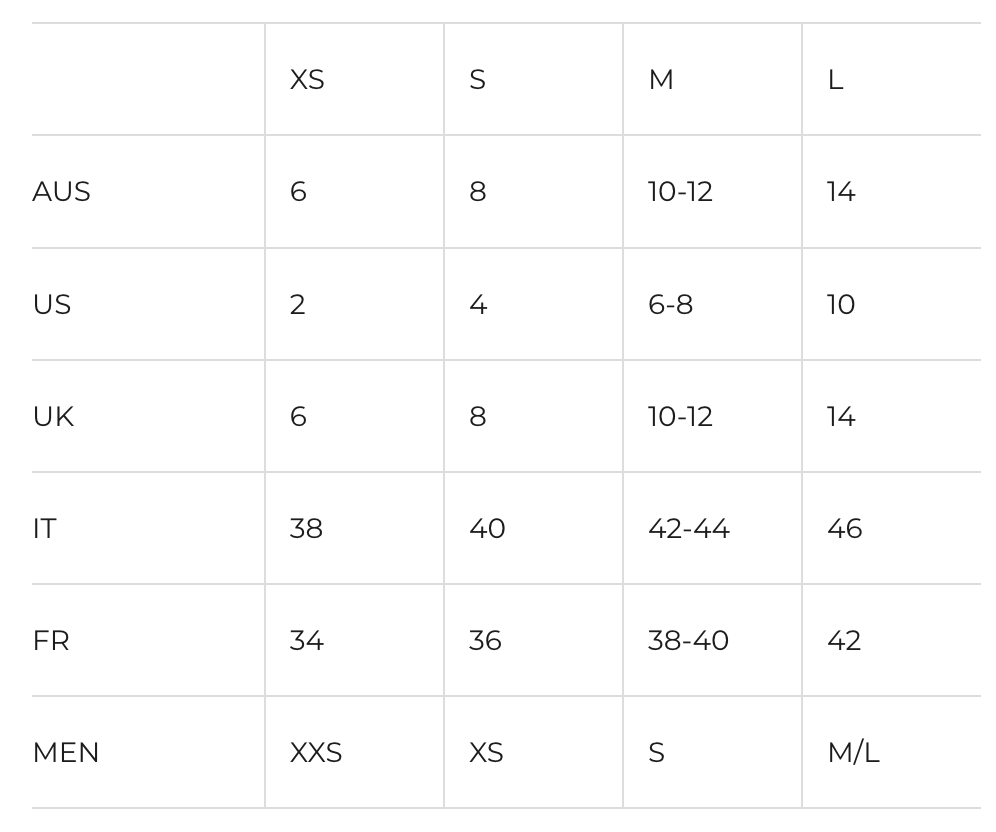
Task: Click the L column header
Action: (835, 80)
